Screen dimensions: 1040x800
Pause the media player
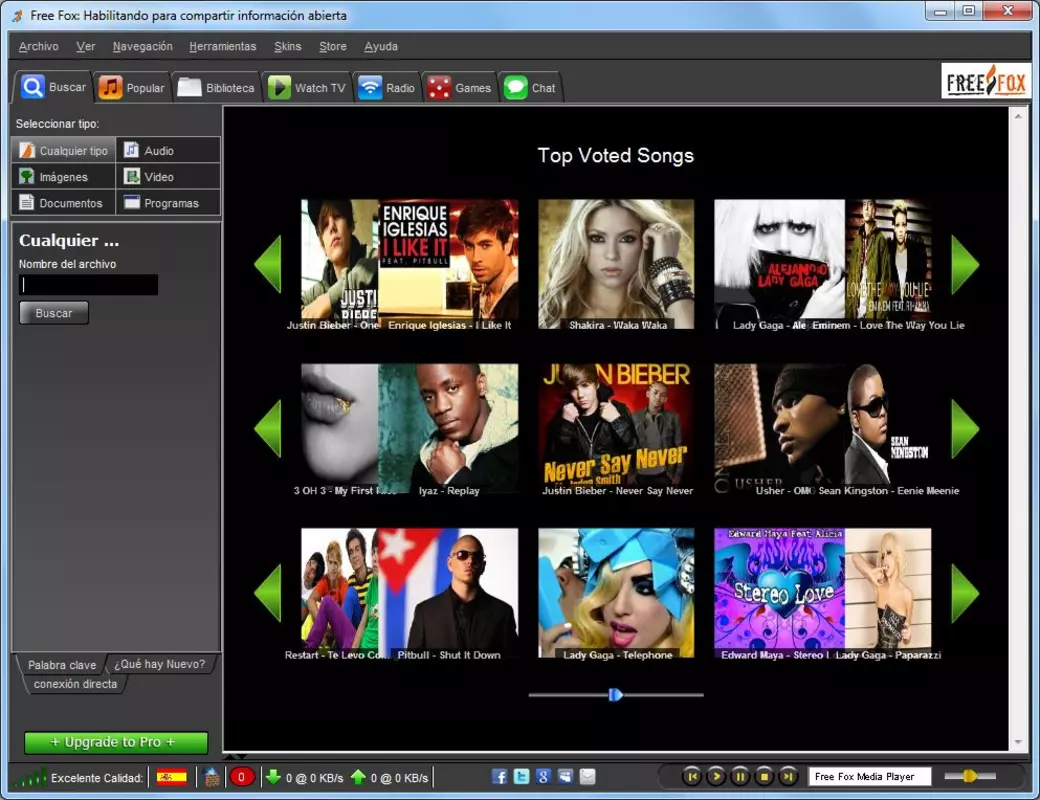click(740, 776)
